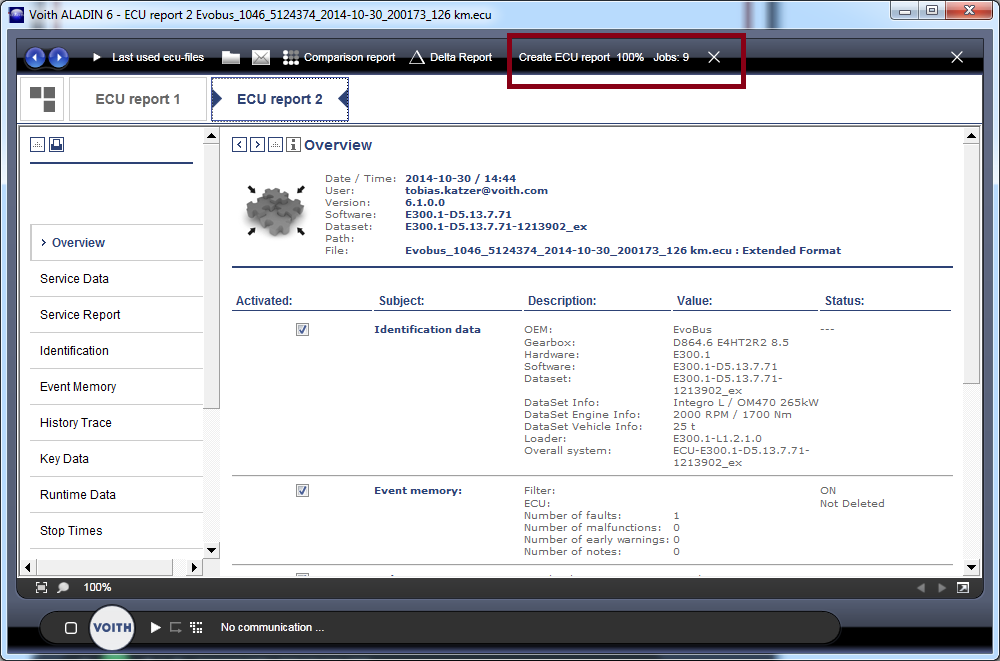Open the Event Memory section

[116, 387]
